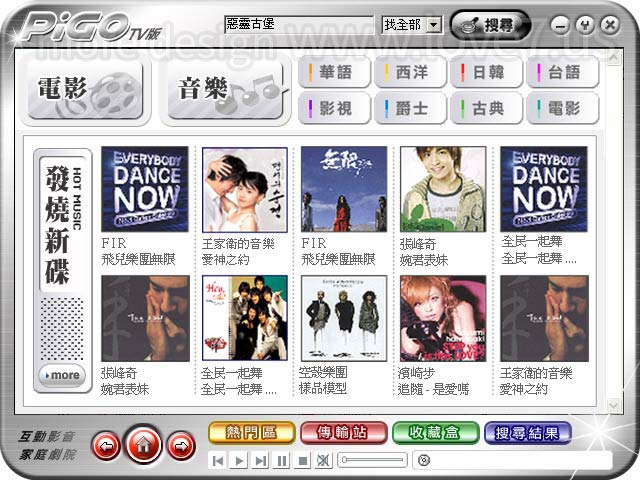
Task: Minimize the PiGO window
Action: coord(560,26)
